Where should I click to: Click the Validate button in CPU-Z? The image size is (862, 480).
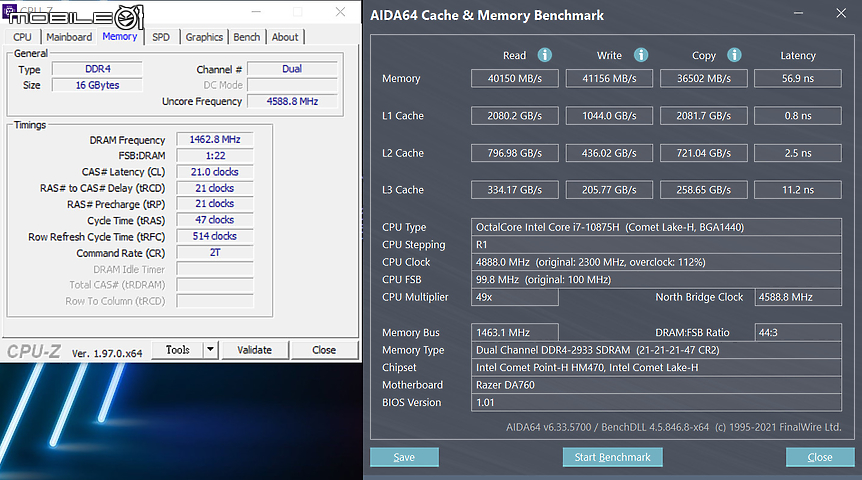(x=254, y=350)
